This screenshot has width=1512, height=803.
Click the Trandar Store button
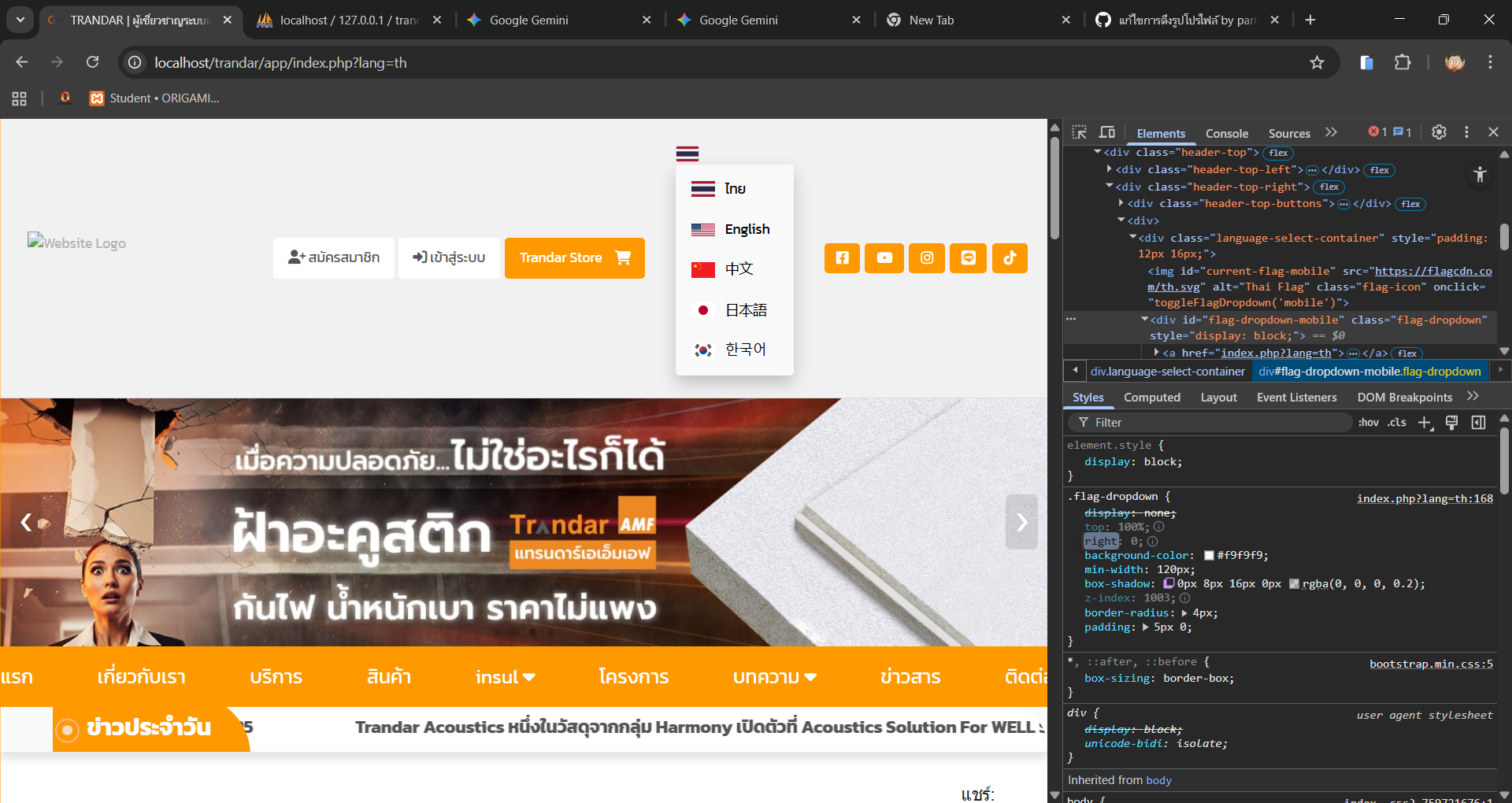574,258
